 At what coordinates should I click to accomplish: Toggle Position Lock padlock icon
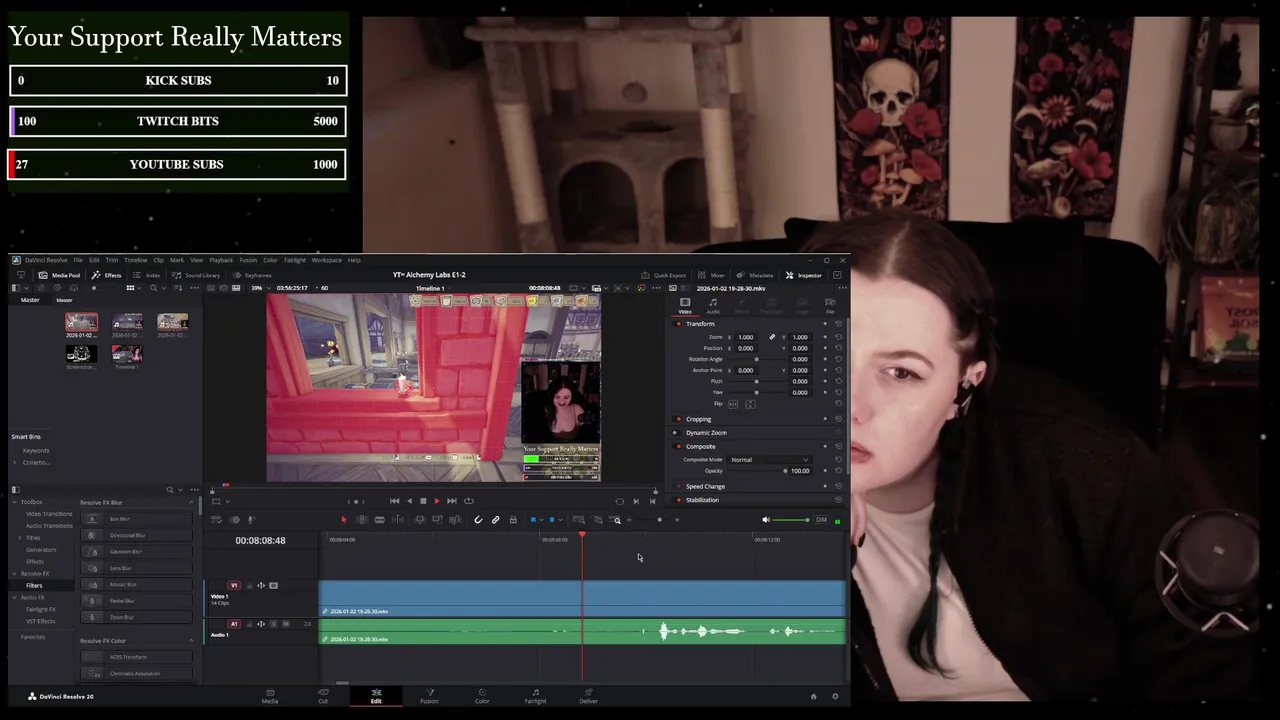[x=513, y=520]
